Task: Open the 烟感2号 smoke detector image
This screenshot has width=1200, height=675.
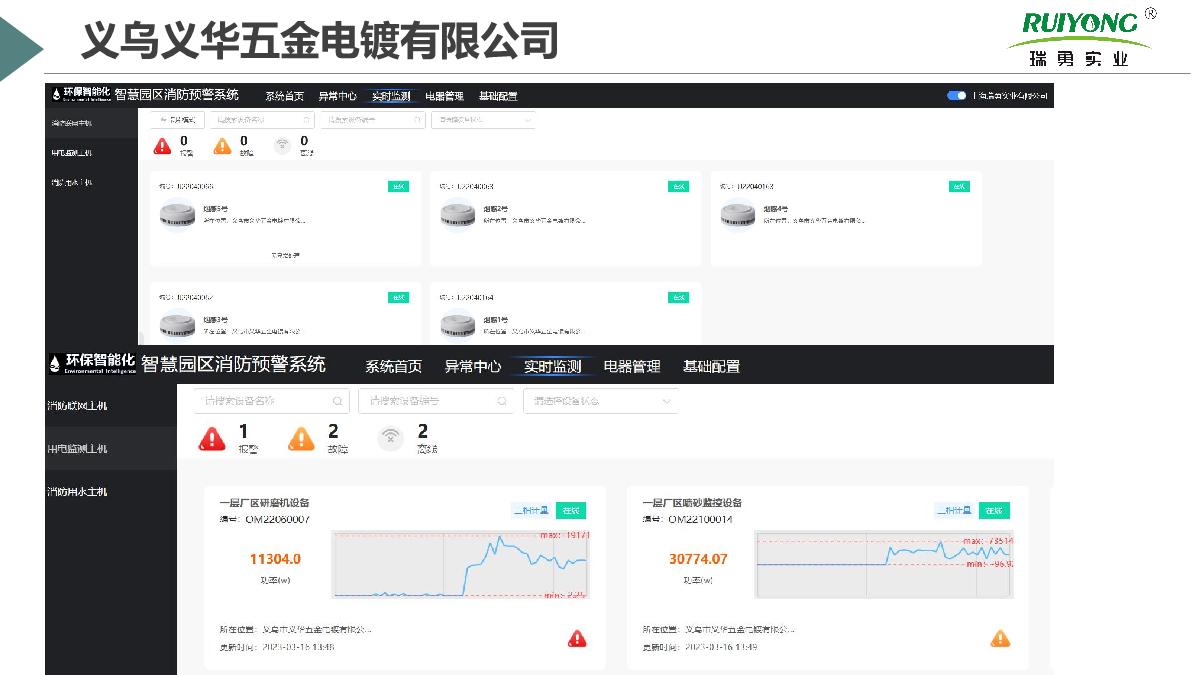Action: click(x=458, y=214)
